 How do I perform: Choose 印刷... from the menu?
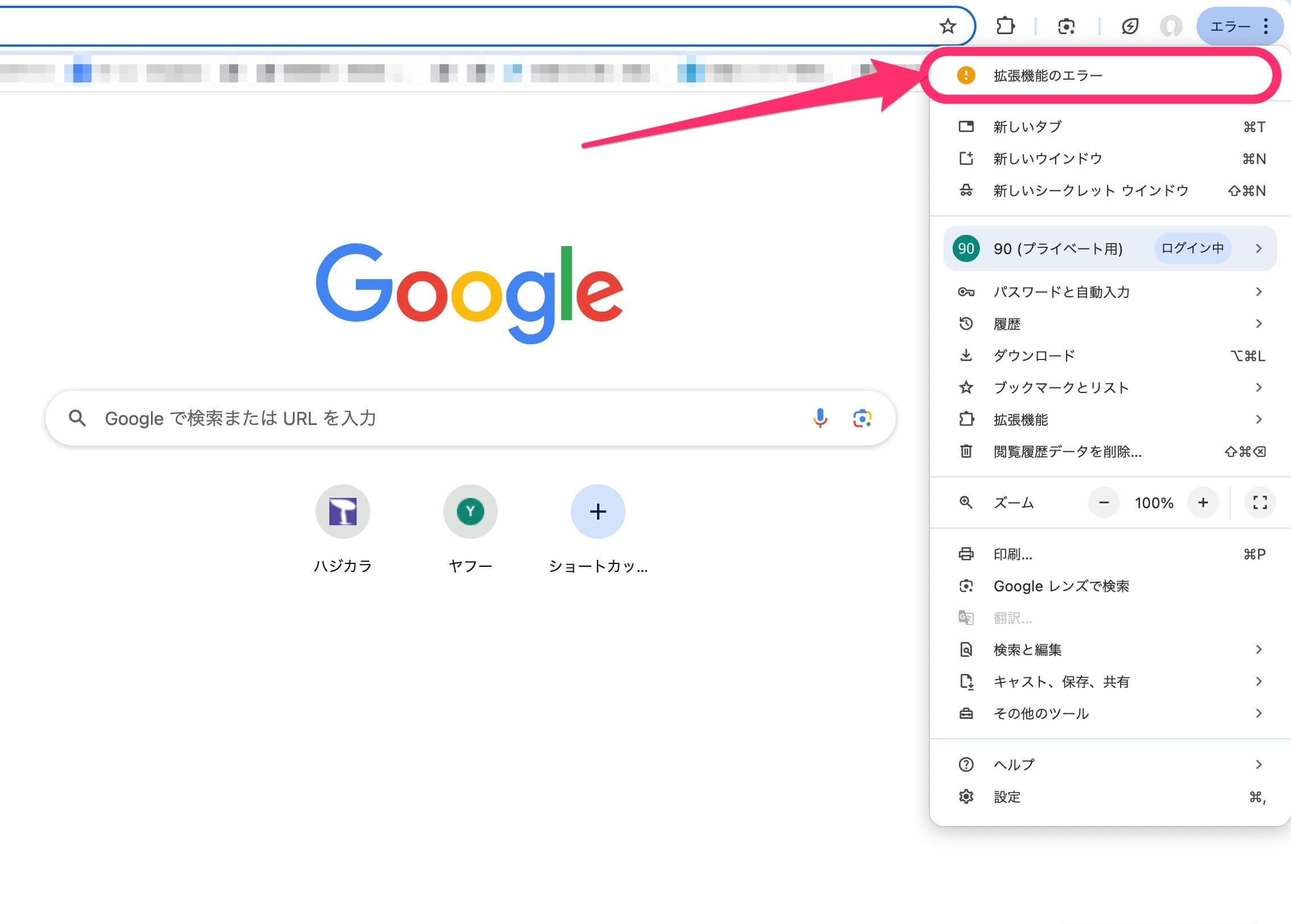pos(1111,554)
